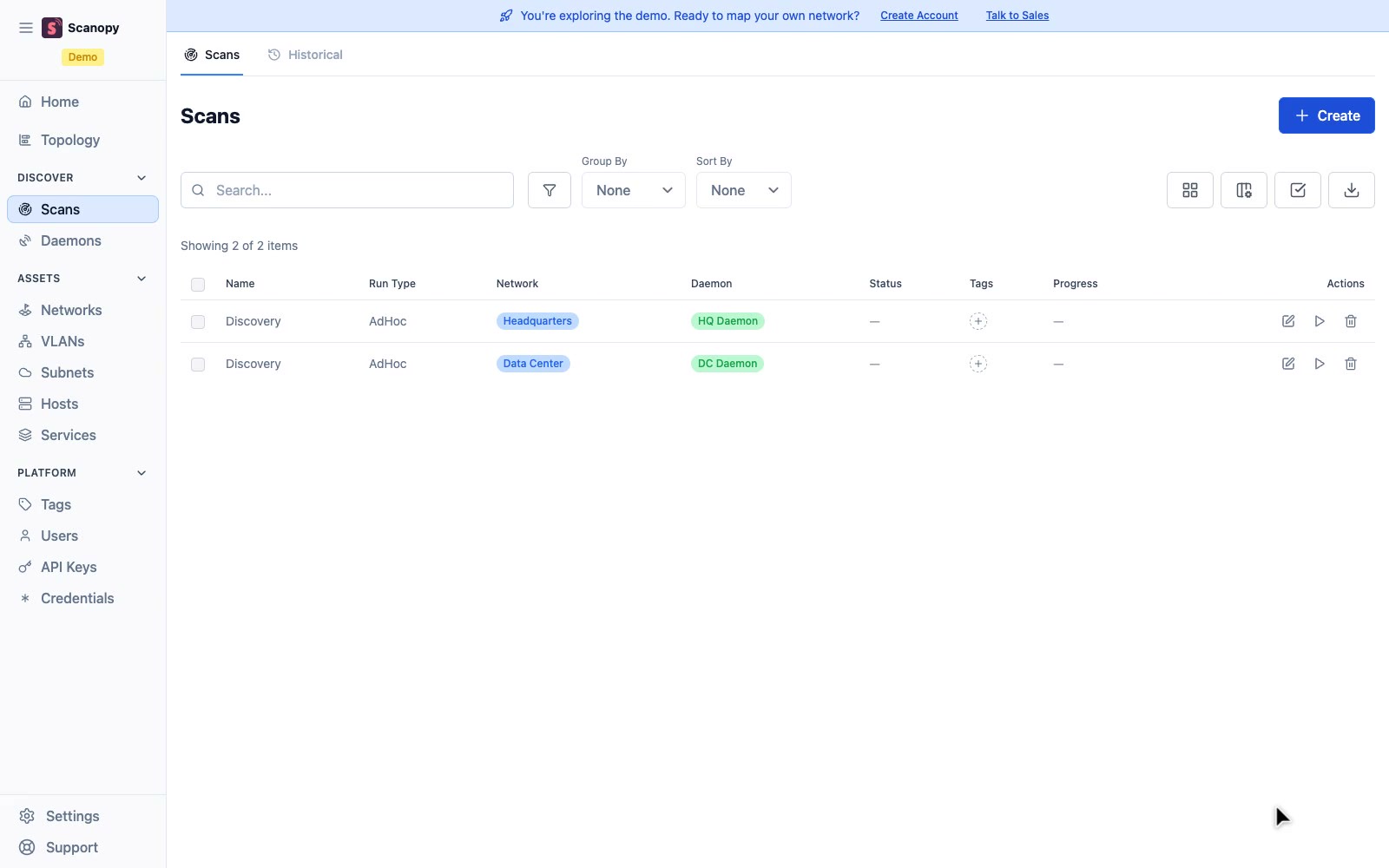Check the Data Center Discovery row checkbox
Screen dimensions: 1389x868
(x=198, y=365)
